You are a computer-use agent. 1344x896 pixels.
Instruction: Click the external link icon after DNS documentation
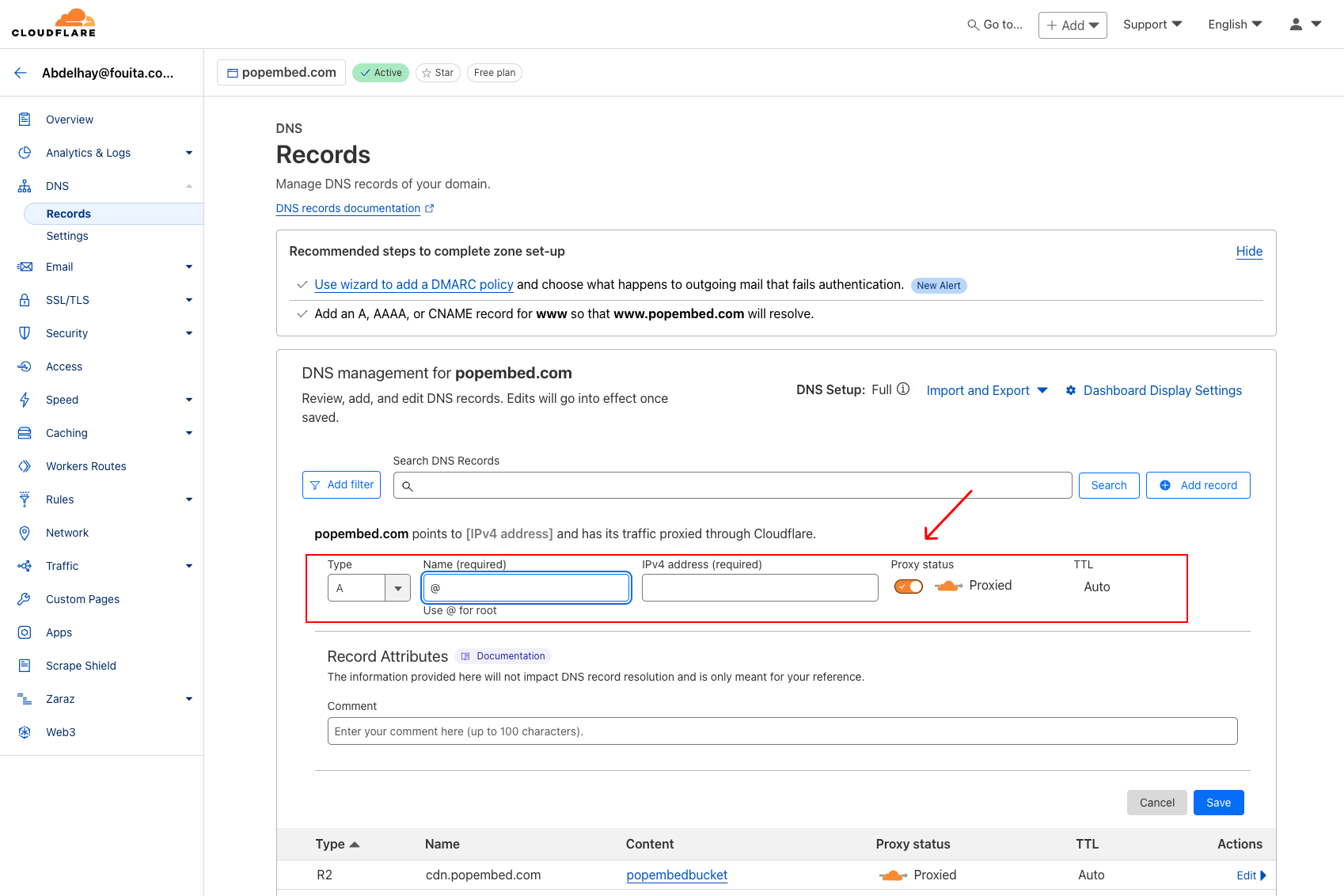(430, 208)
